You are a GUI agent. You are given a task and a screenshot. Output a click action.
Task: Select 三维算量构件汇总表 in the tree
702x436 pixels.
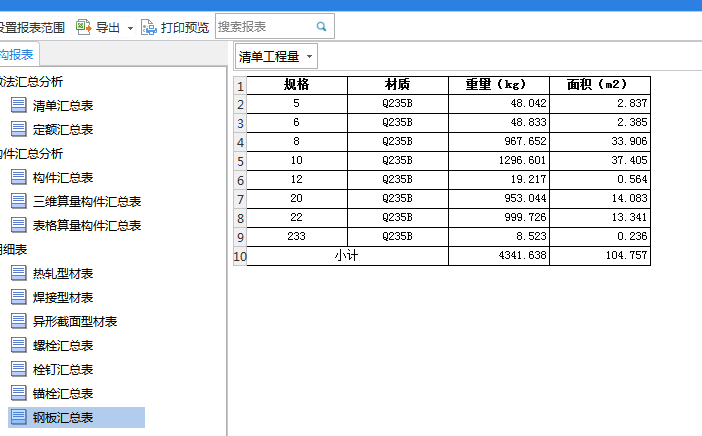(86, 201)
